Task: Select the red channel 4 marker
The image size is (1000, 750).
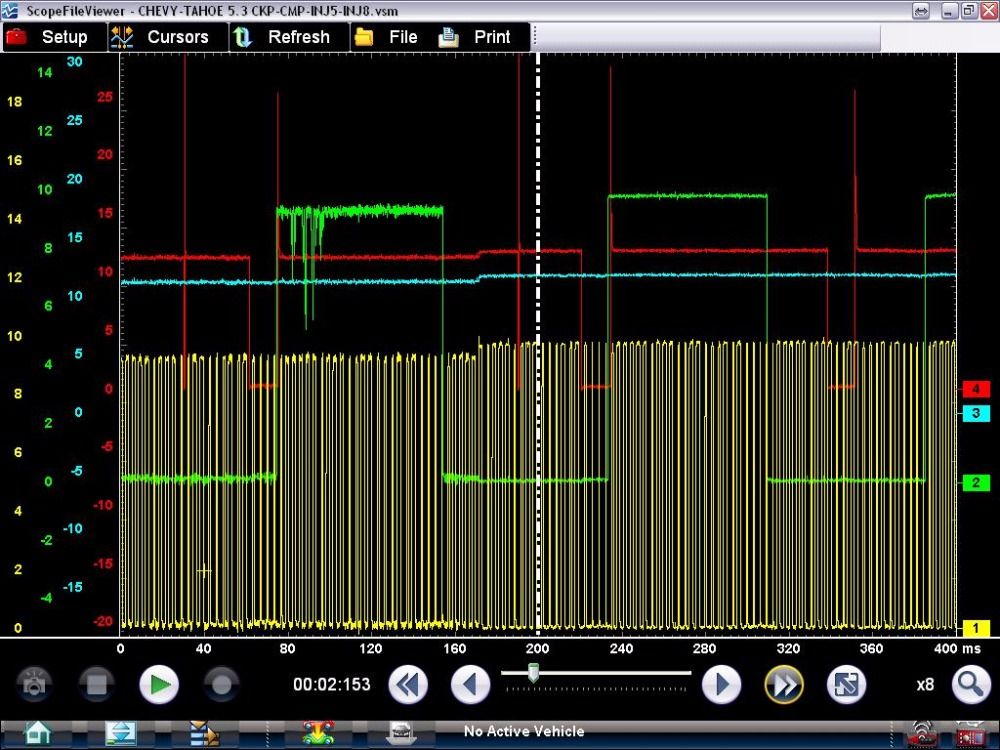Action: (975, 389)
